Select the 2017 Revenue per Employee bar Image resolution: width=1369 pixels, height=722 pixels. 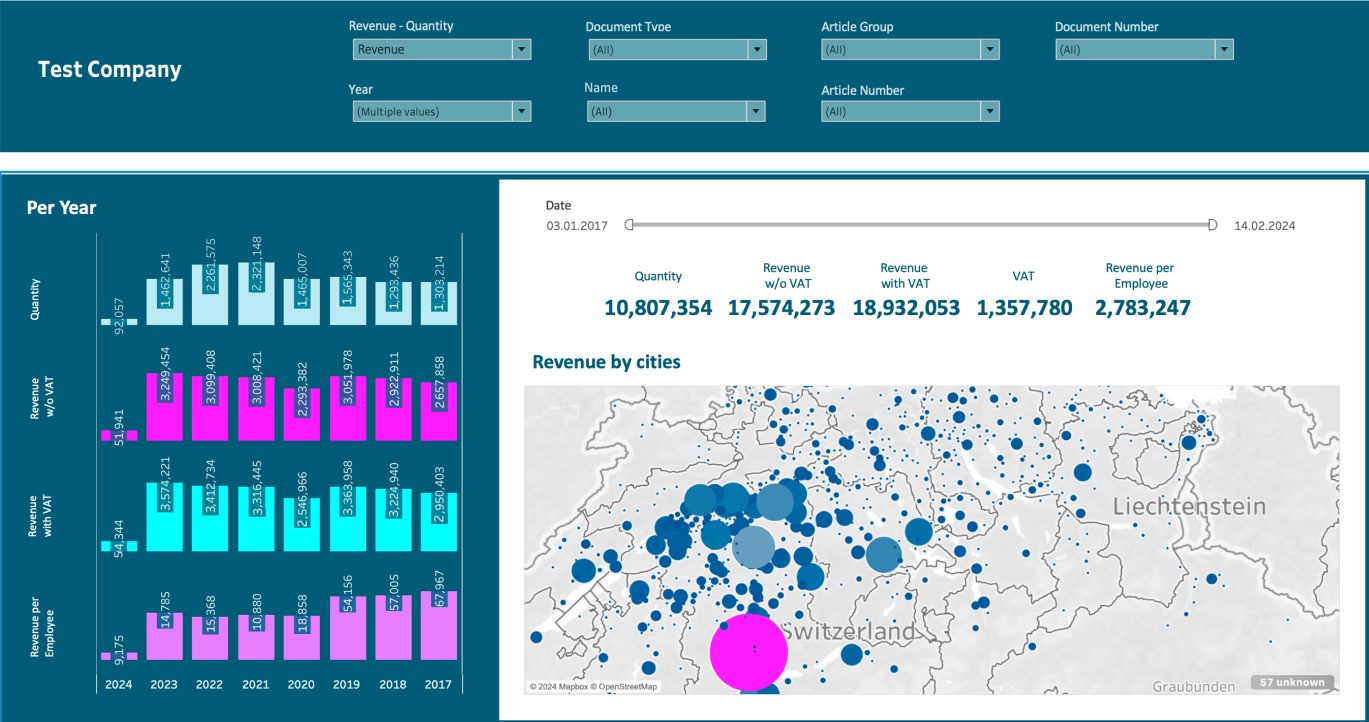439,625
